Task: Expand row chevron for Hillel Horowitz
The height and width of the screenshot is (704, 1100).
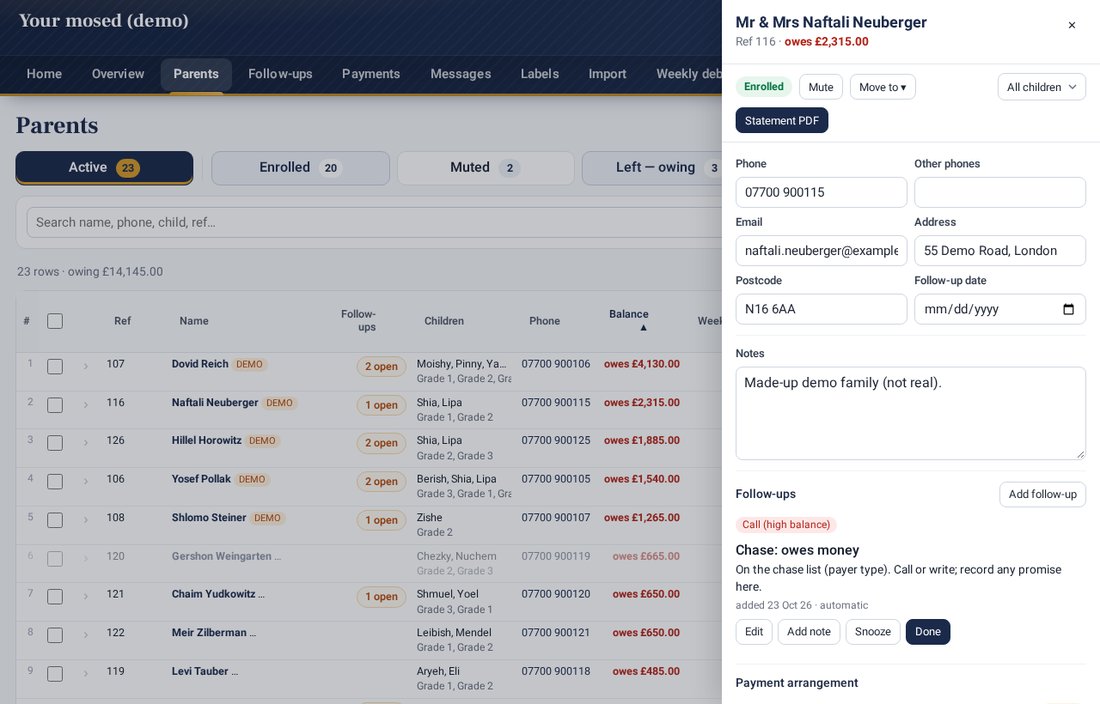Action: tap(86, 442)
